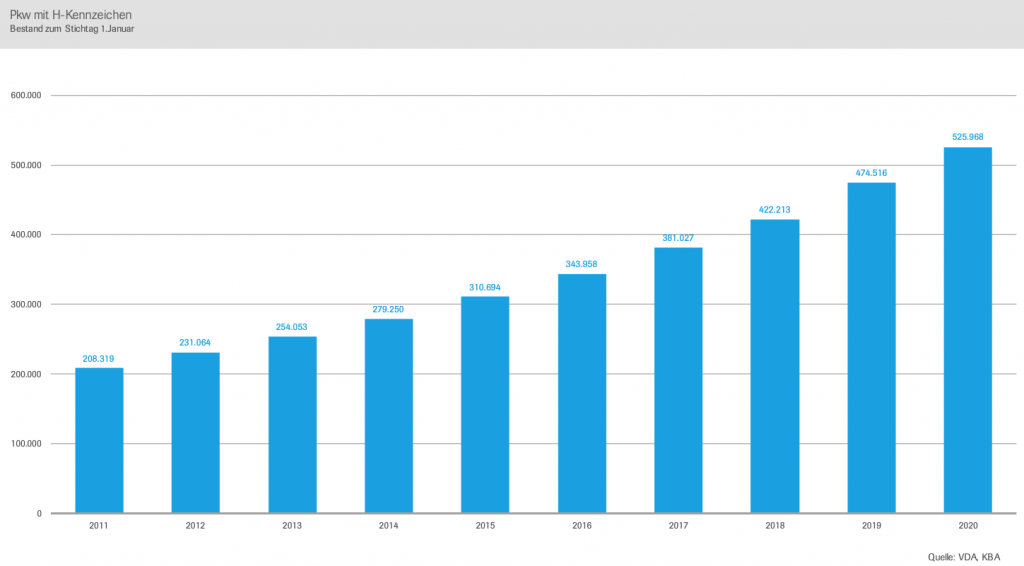1024x566 pixels.
Task: Click the subtitle Bestand zum Stichtag 1.Januar
Action: [x=72, y=29]
